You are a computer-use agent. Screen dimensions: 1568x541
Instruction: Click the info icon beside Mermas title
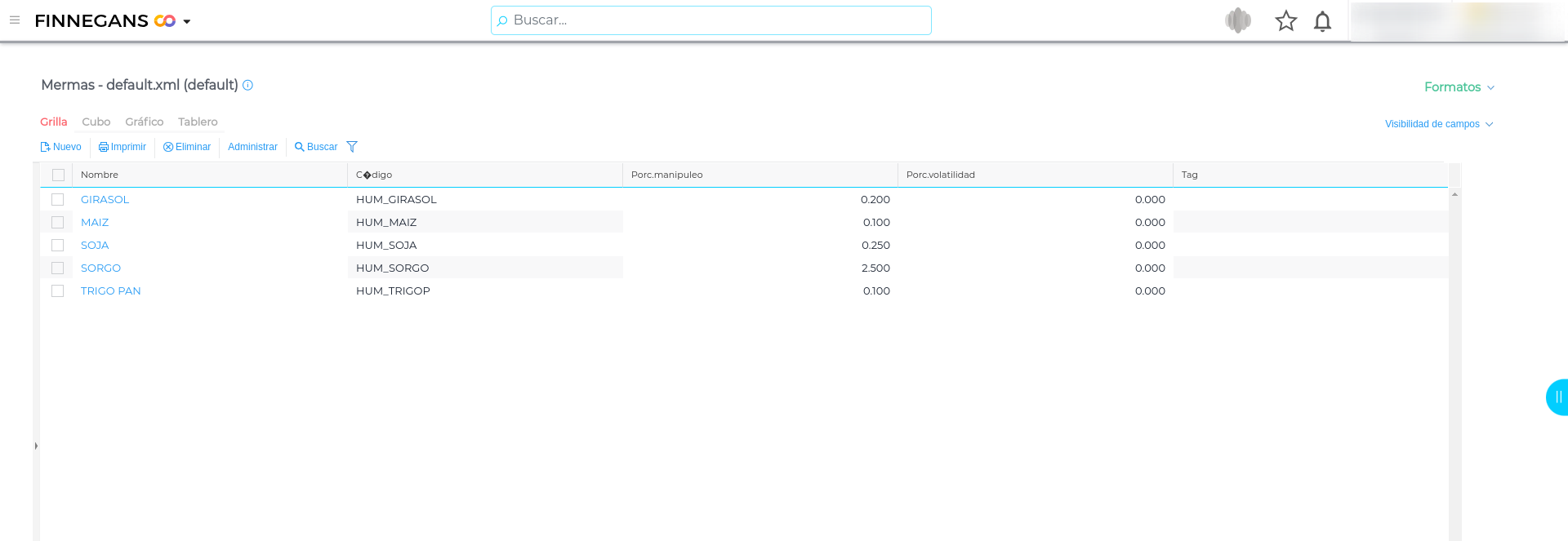(248, 85)
